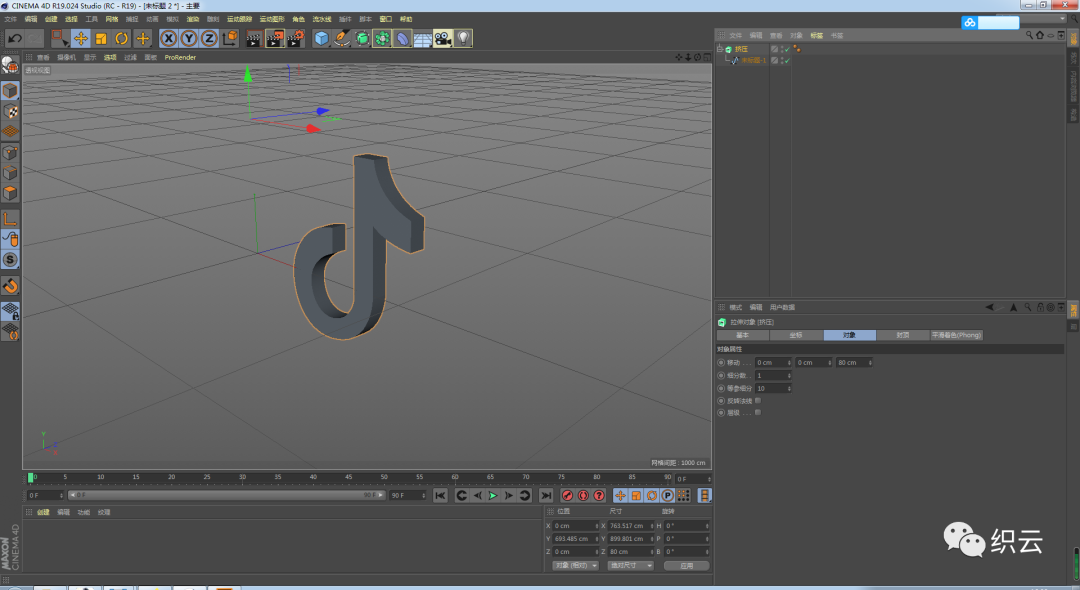Toggle Y axis lock

click(189, 39)
